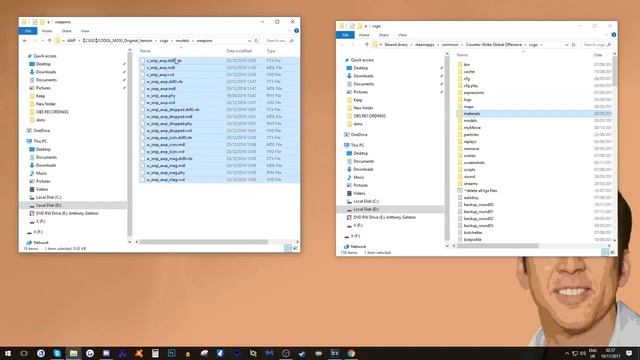Open Help in the weapons window
640x360 pixels.
point(296,31)
